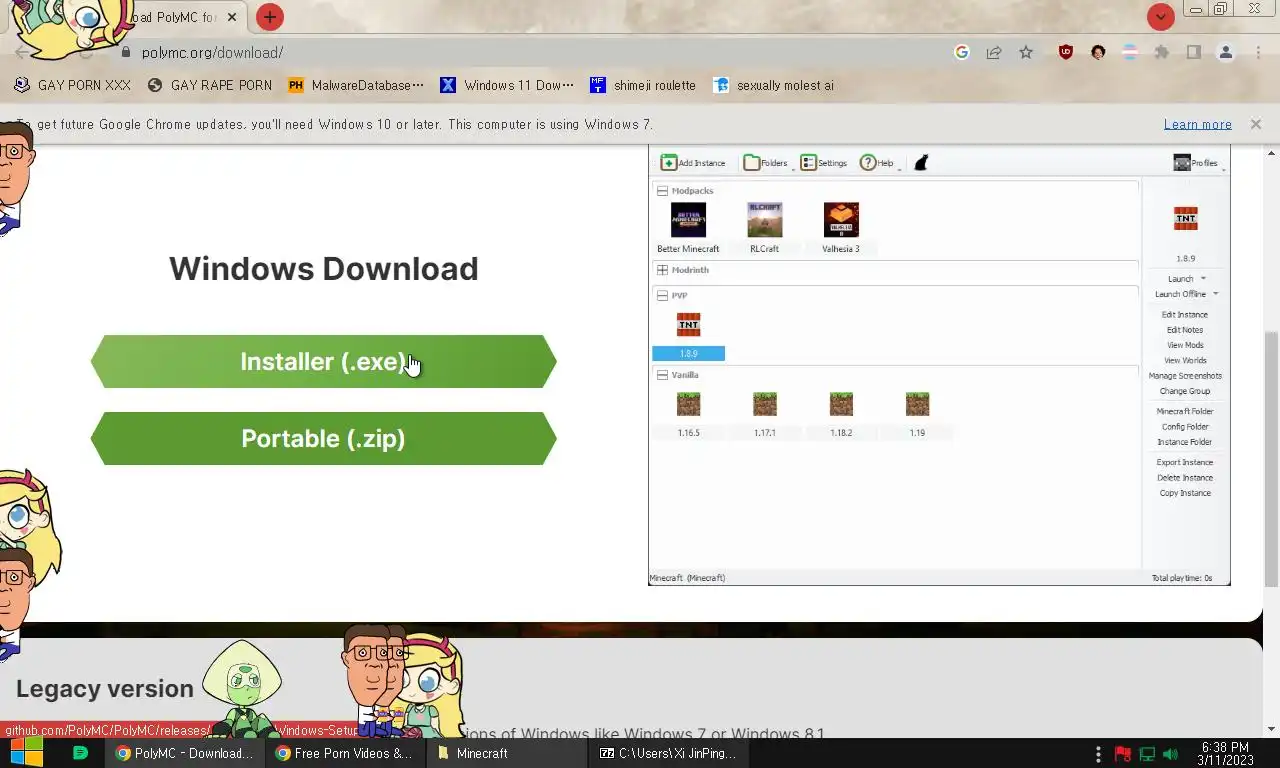Click Settings in the PolyMC screenshot
This screenshot has width=1280, height=768.
pyautogui.click(x=824, y=162)
